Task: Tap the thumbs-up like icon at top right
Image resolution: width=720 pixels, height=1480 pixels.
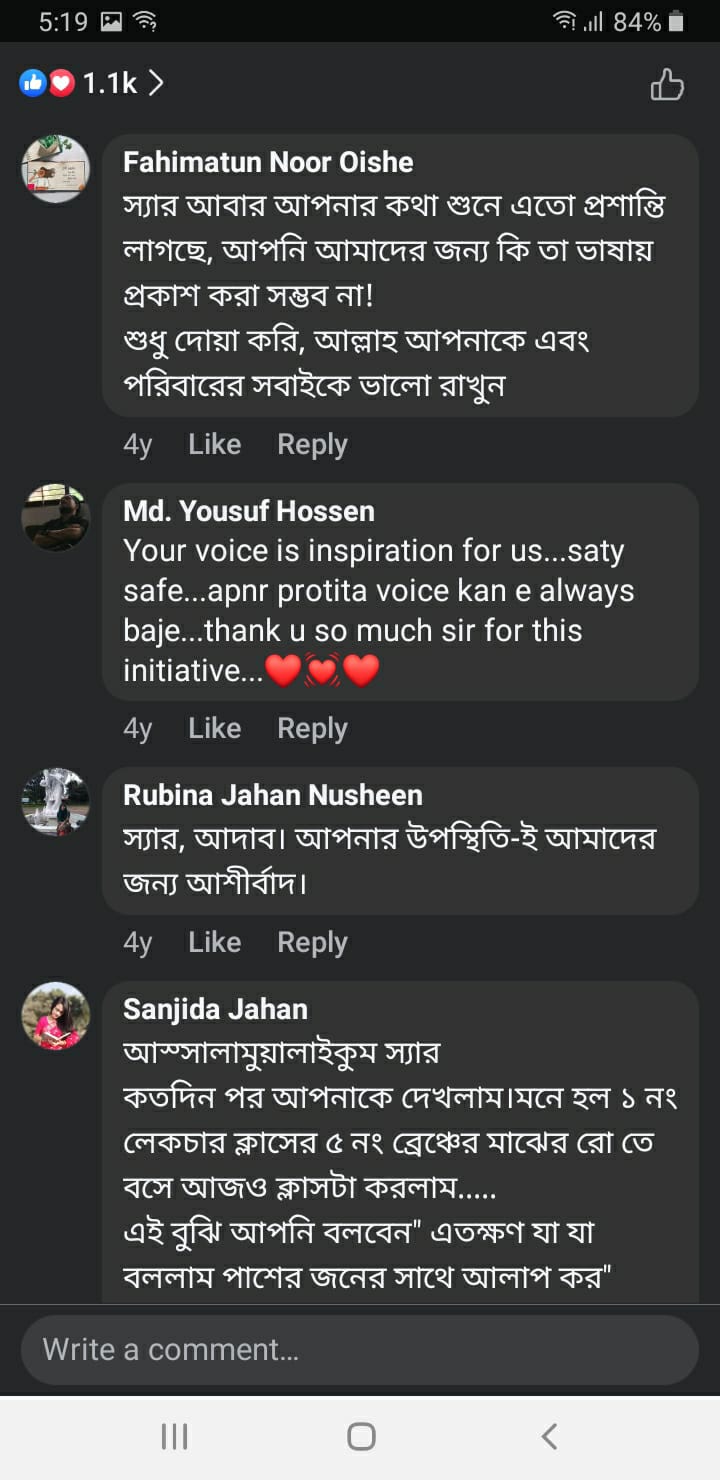Action: tap(667, 84)
